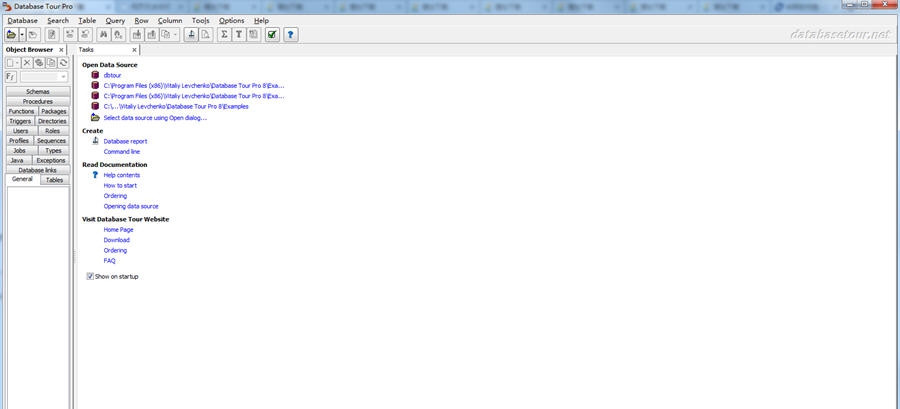Click the Report stamp toolbar icon
Screen dimensions: 900x409
(191, 34)
